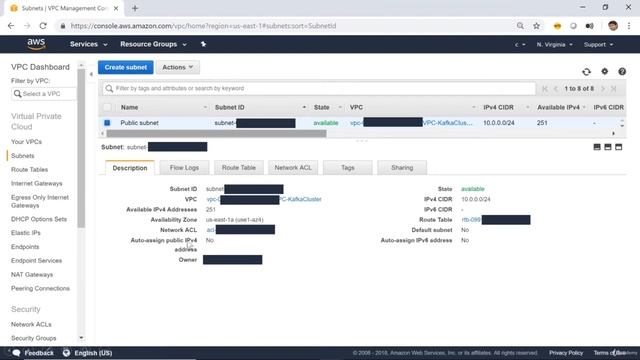The image size is (640, 360).
Task: Refresh the subnets list
Action: (x=587, y=71)
